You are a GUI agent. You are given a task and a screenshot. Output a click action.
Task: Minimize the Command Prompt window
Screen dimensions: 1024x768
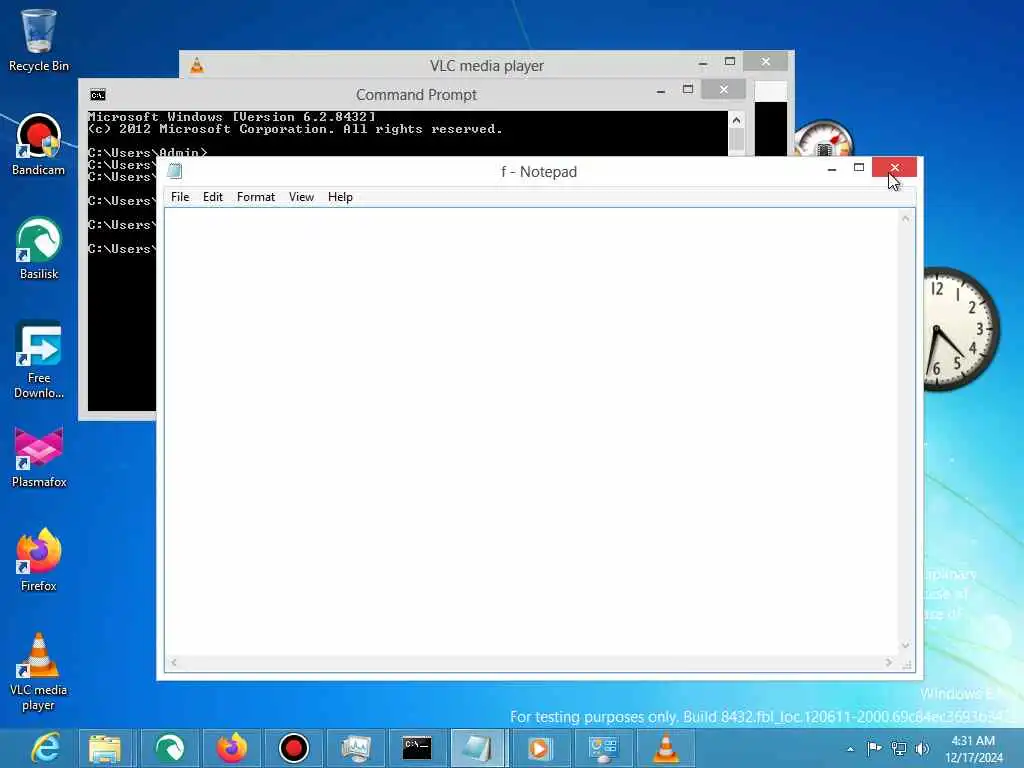pos(661,89)
